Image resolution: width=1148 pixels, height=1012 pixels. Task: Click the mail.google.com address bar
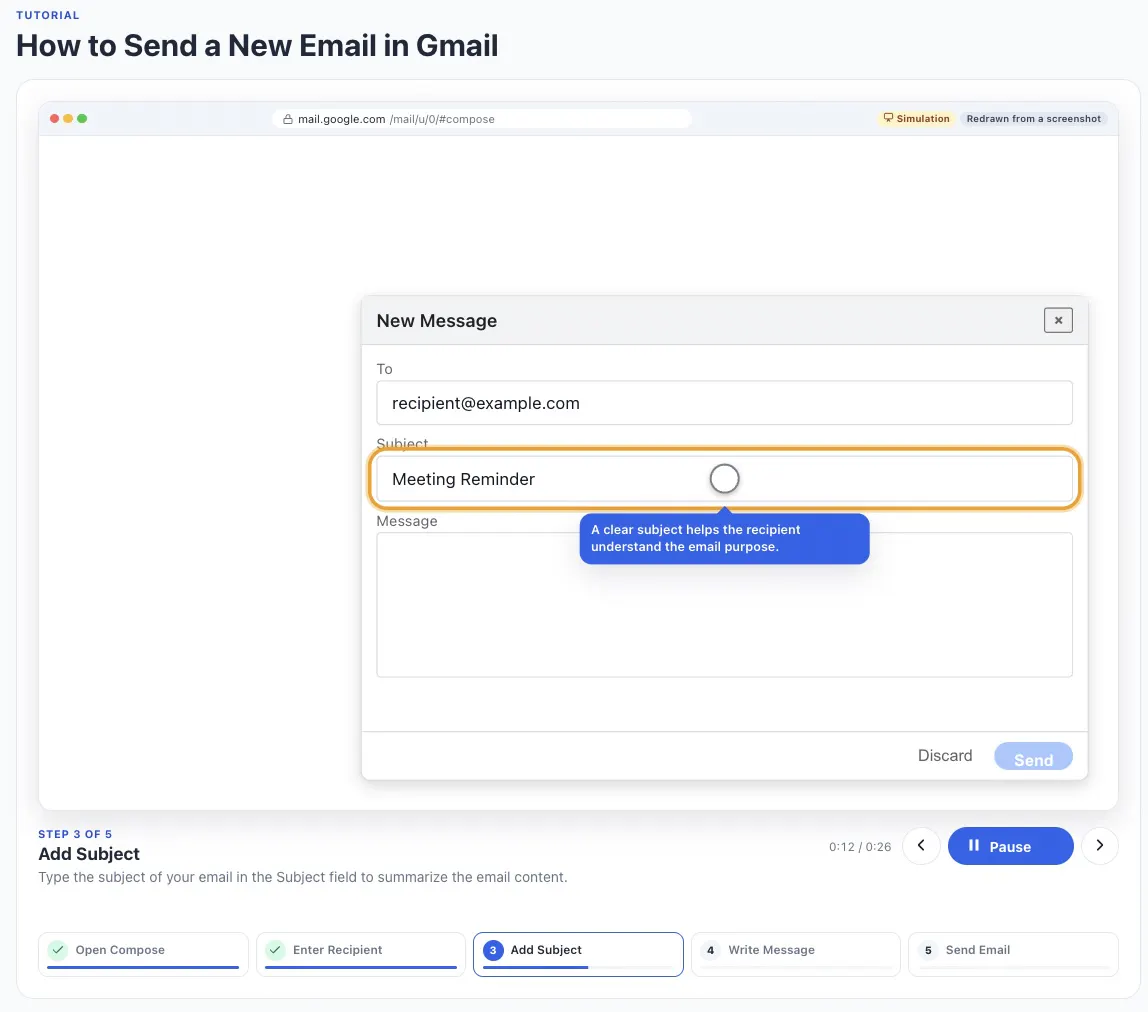pyautogui.click(x=482, y=119)
